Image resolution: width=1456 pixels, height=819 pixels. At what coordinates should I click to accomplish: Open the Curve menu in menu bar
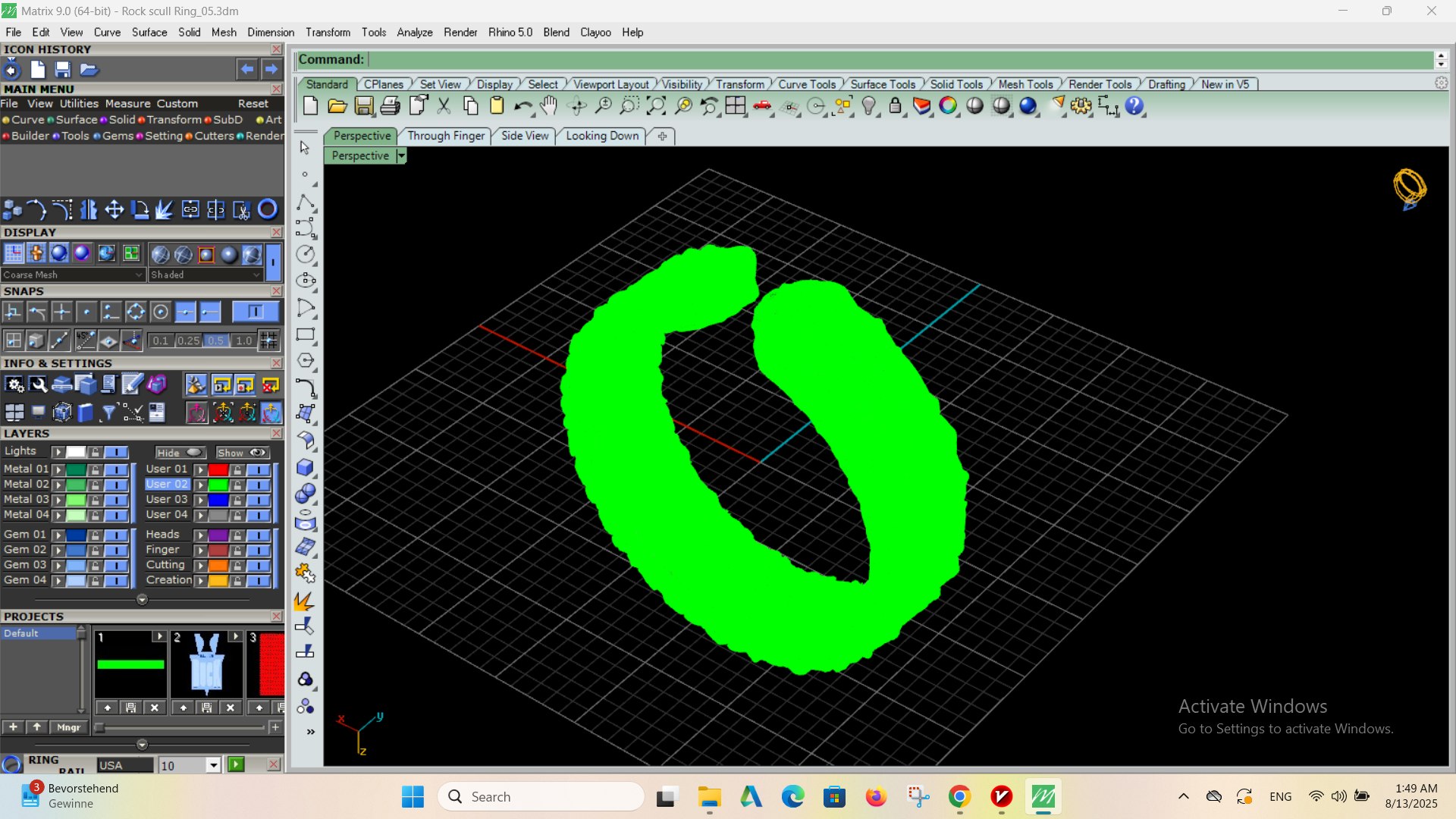107,33
